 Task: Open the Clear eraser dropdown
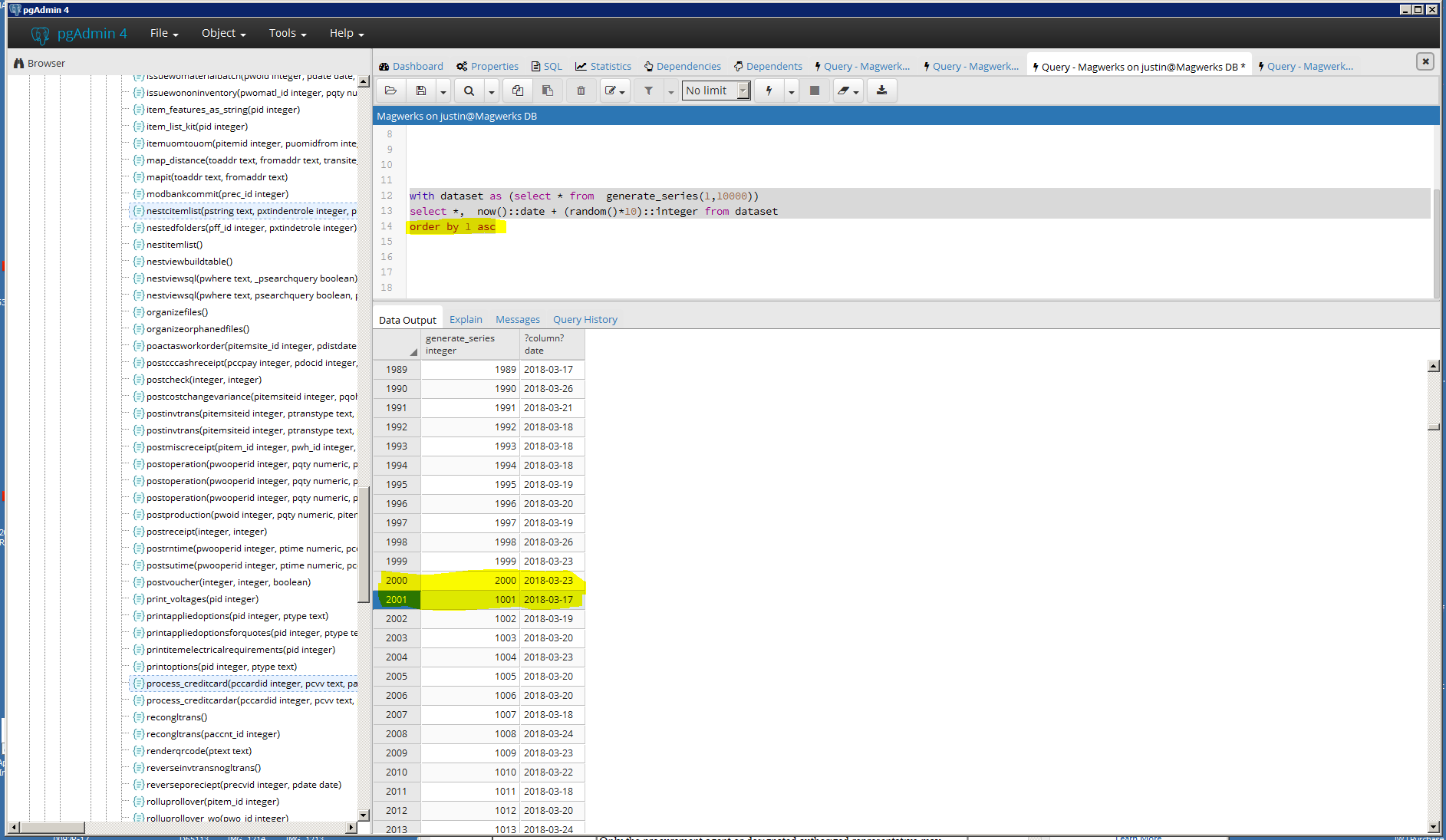point(848,91)
